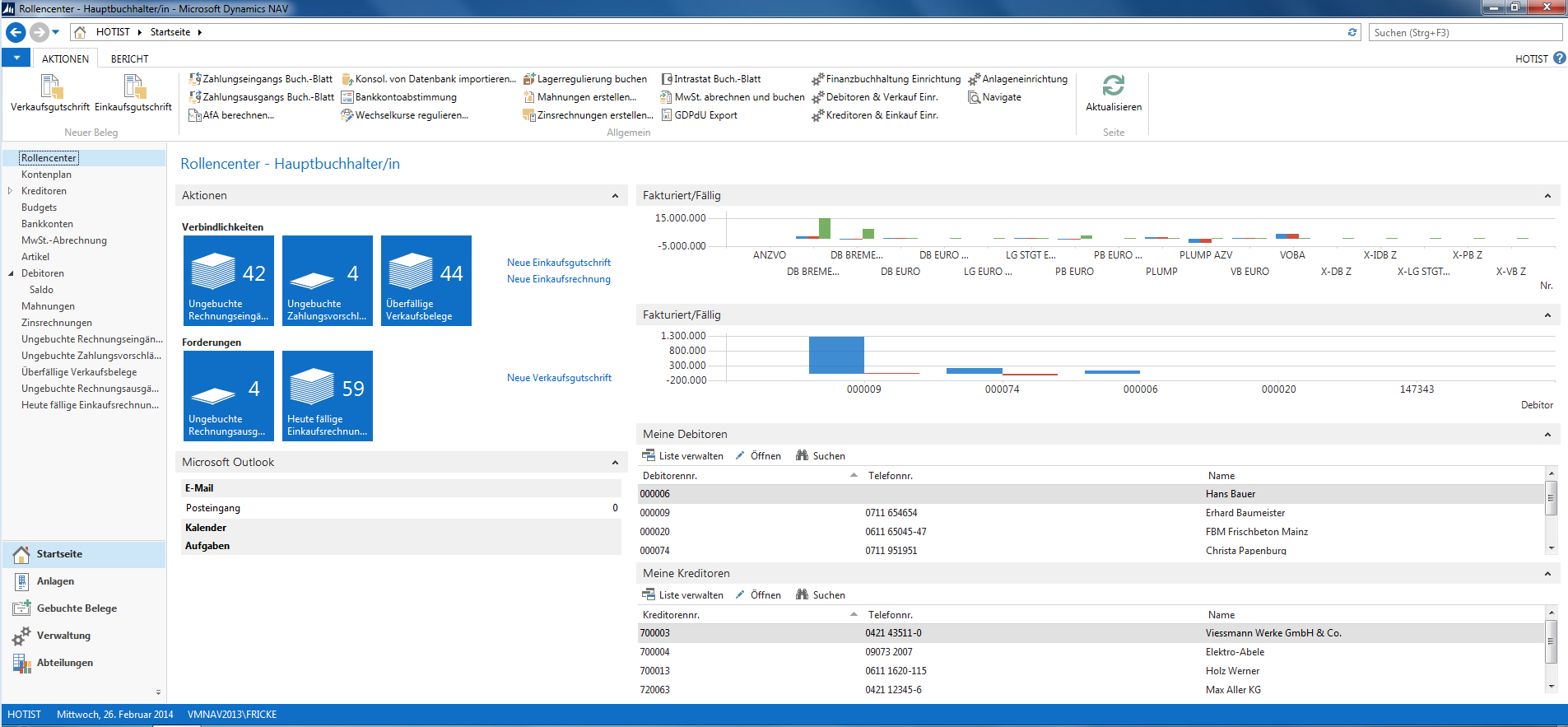Click Neue Einkaufsrechnung link
Screen dimensions: 1568x727
(x=559, y=279)
